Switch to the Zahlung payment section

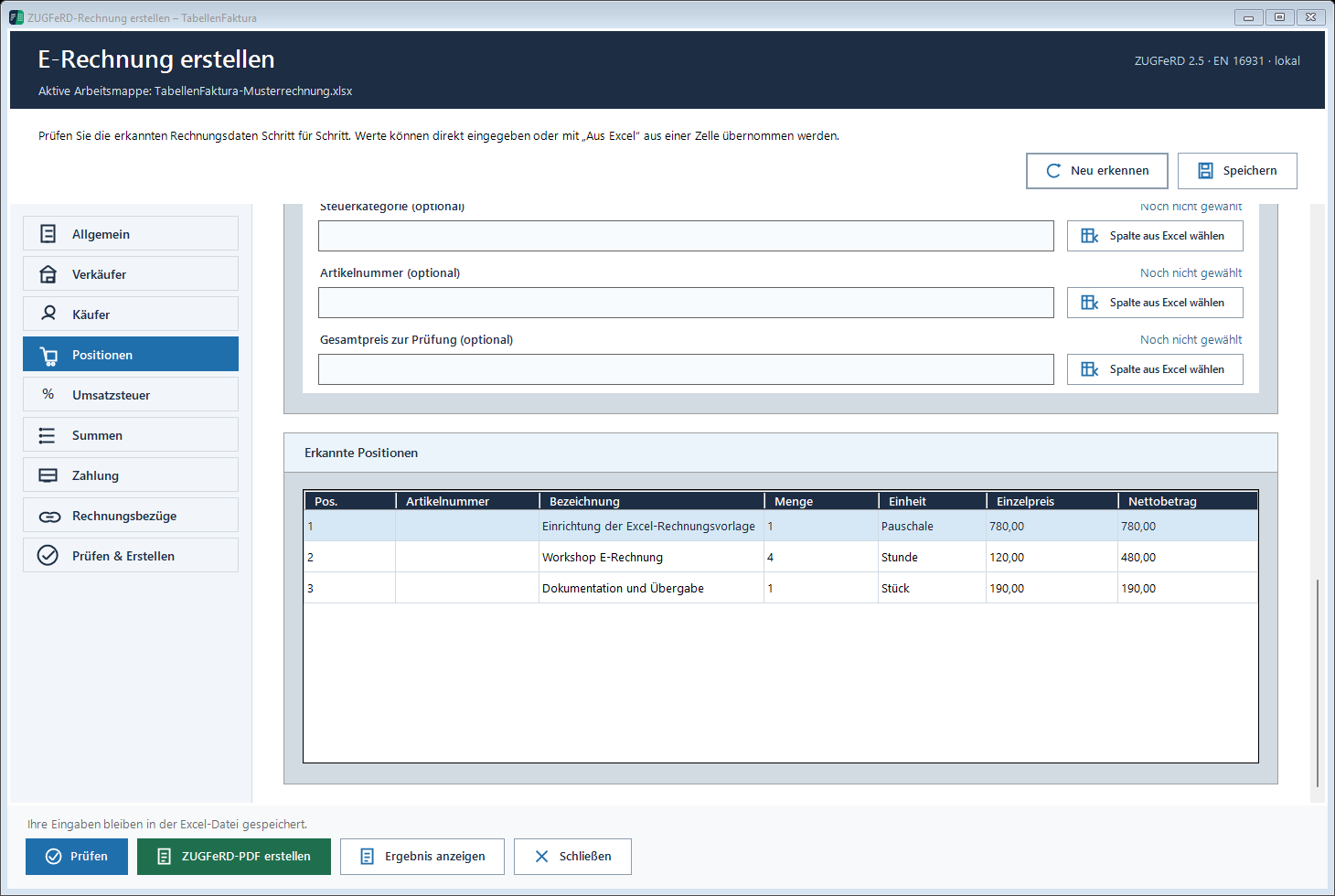point(131,475)
